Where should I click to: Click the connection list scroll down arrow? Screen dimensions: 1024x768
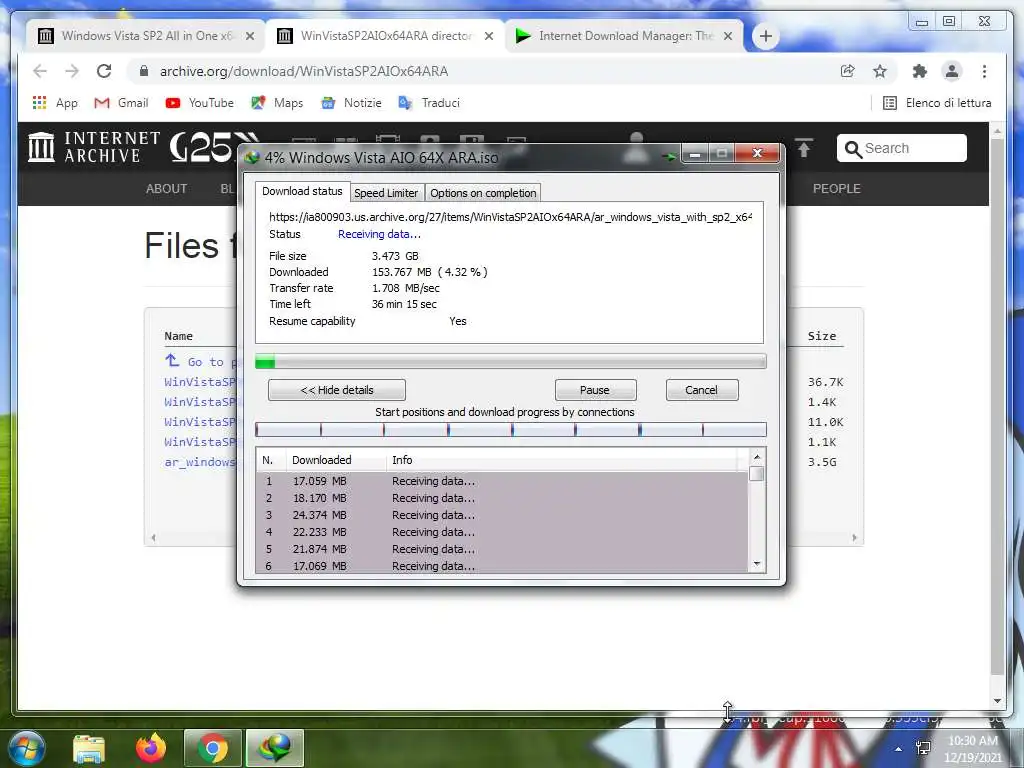click(757, 564)
